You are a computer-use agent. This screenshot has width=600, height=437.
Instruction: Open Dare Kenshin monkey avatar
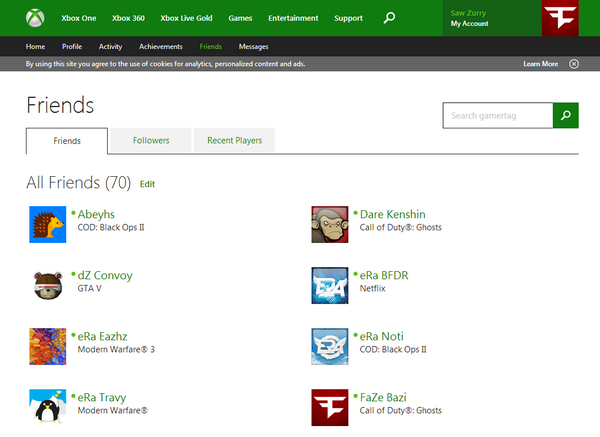tap(329, 224)
